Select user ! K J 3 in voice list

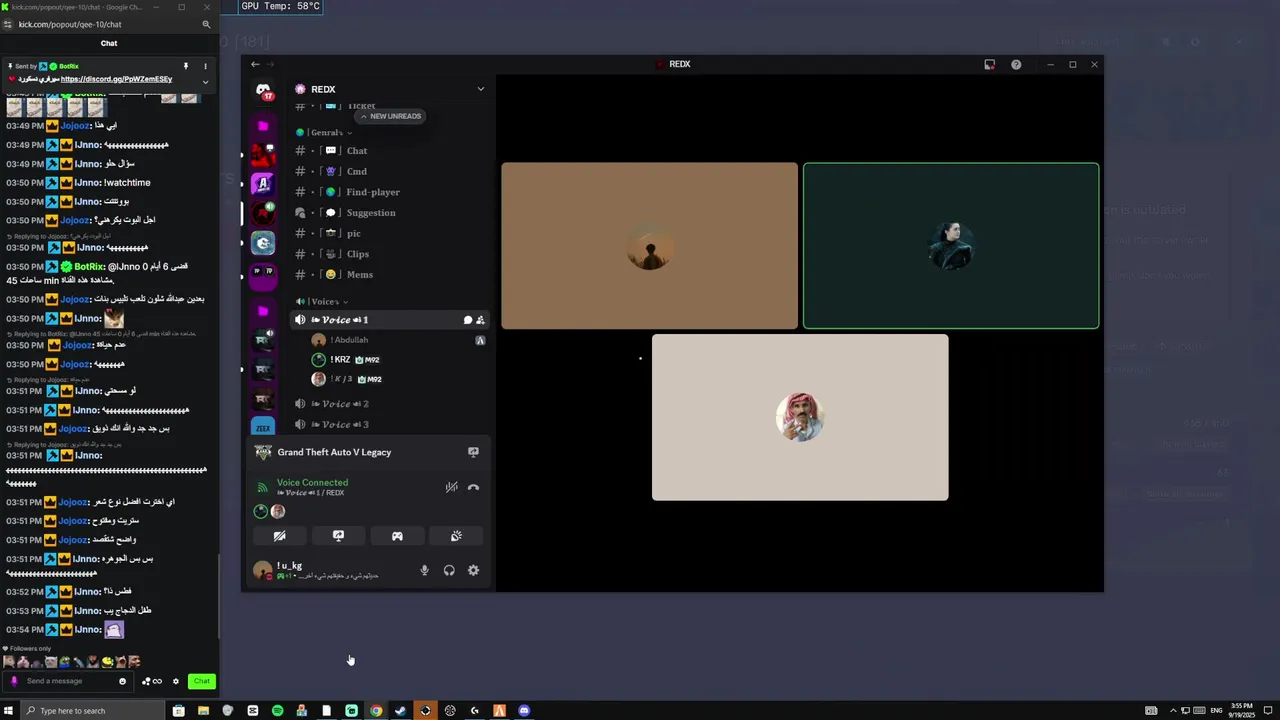coord(399,379)
